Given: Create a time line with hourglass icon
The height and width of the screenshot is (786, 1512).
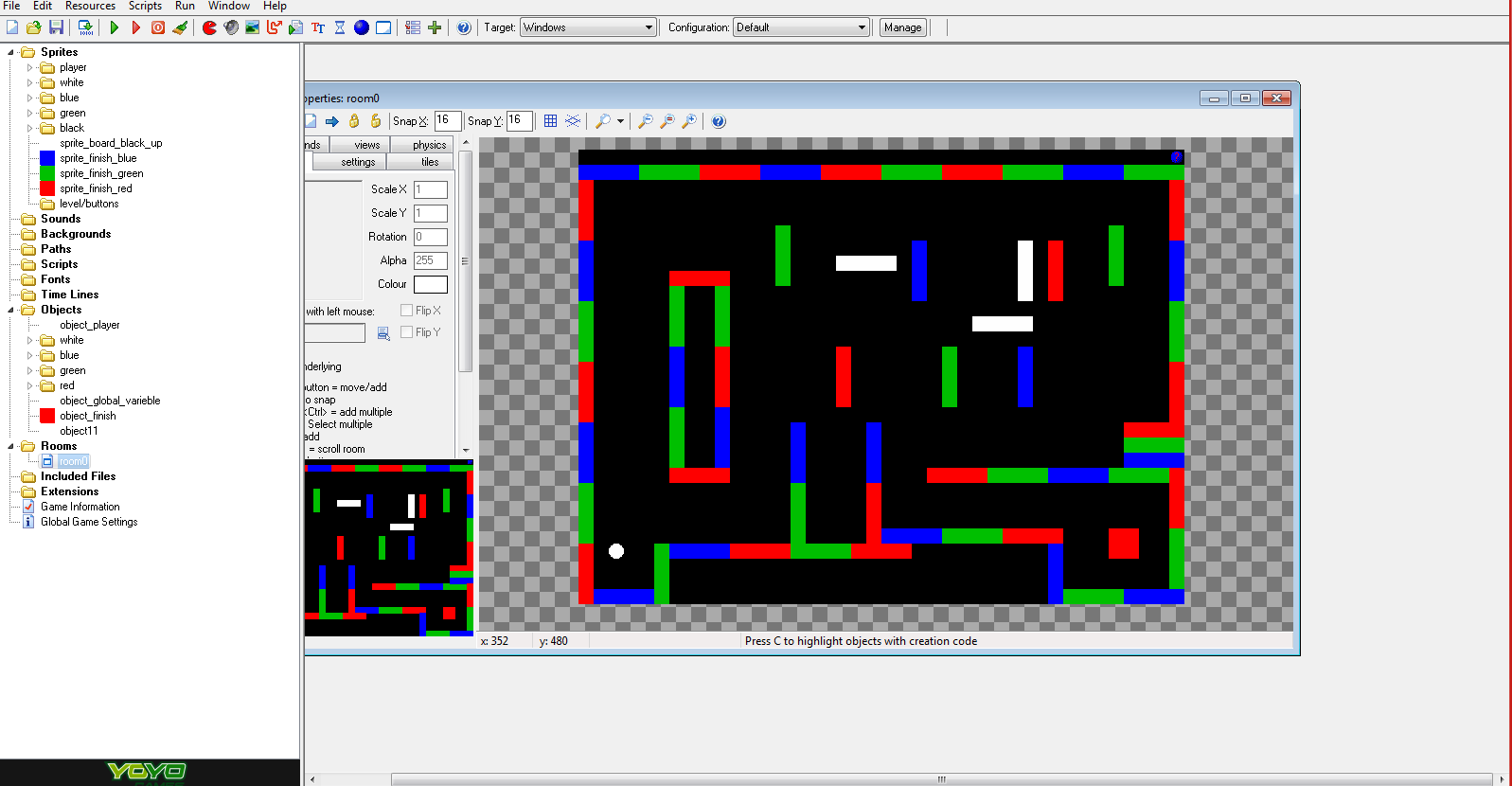Looking at the screenshot, I should [340, 27].
